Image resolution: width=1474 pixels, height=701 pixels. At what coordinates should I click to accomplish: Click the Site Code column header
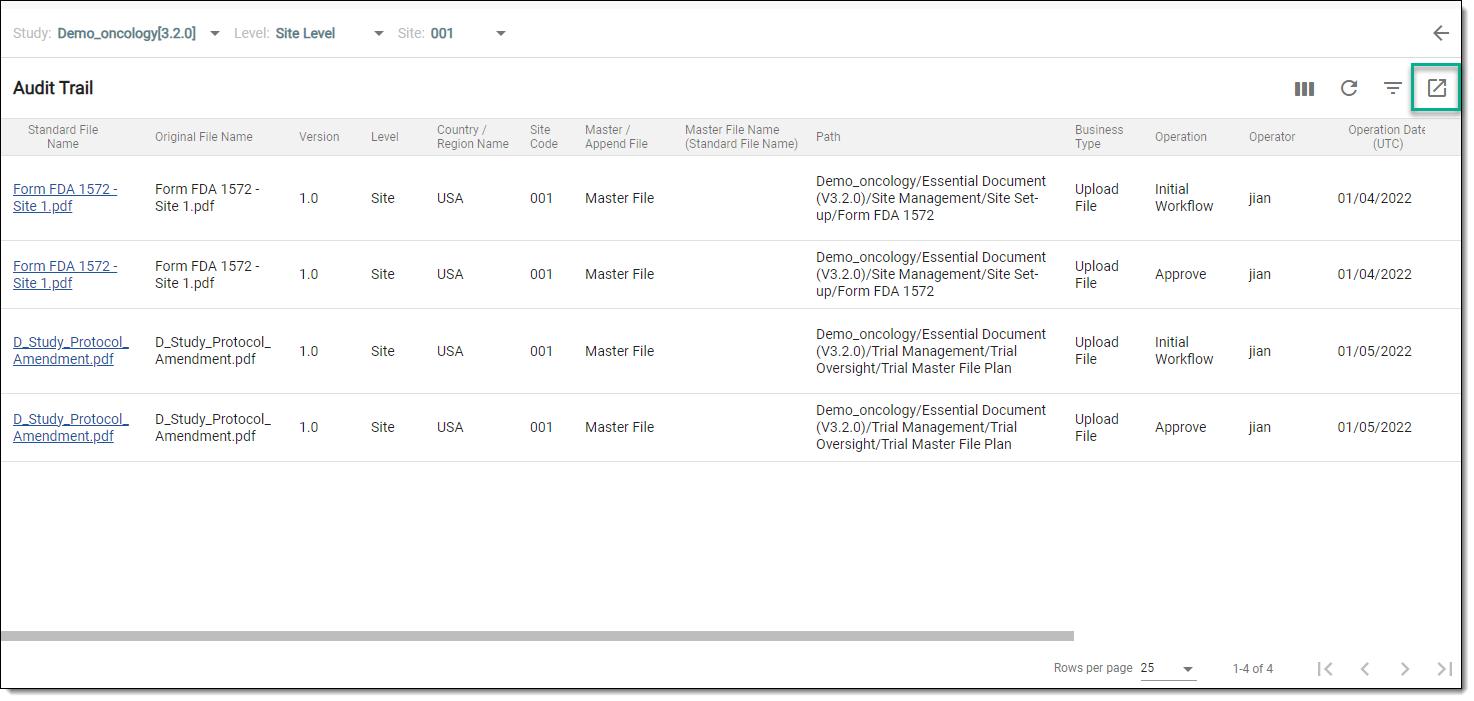coord(544,137)
